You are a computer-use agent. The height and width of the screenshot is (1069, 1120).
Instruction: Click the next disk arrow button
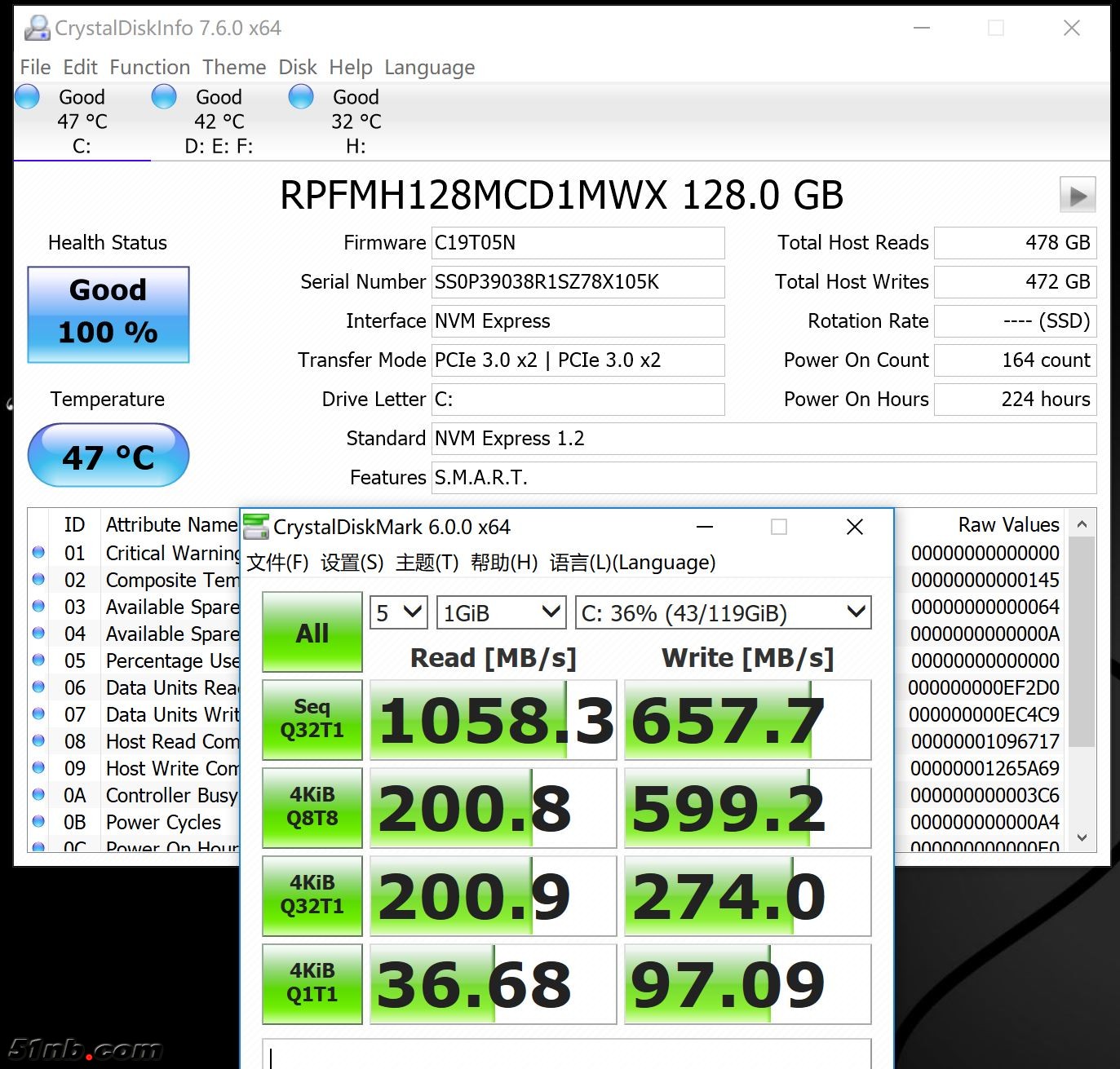[x=1077, y=196]
